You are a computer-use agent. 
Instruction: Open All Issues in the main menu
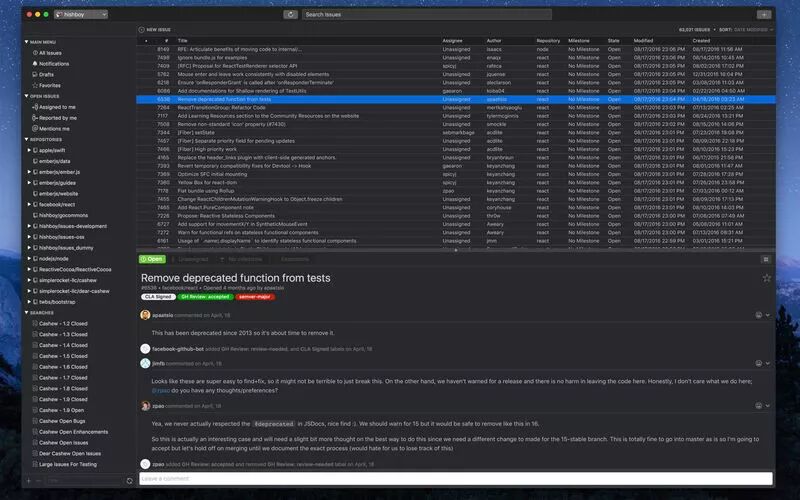50,53
